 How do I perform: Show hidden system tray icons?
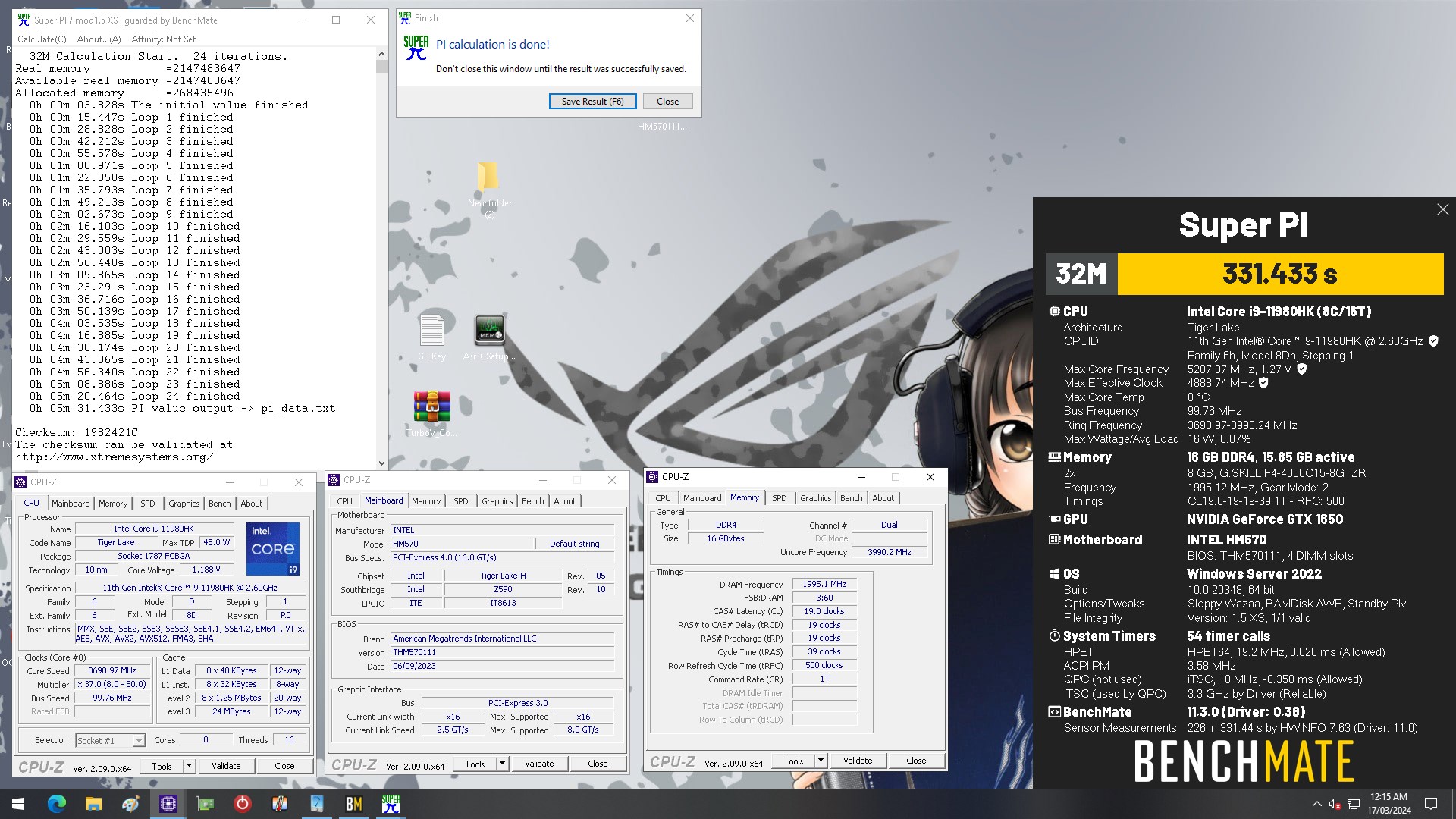1316,804
